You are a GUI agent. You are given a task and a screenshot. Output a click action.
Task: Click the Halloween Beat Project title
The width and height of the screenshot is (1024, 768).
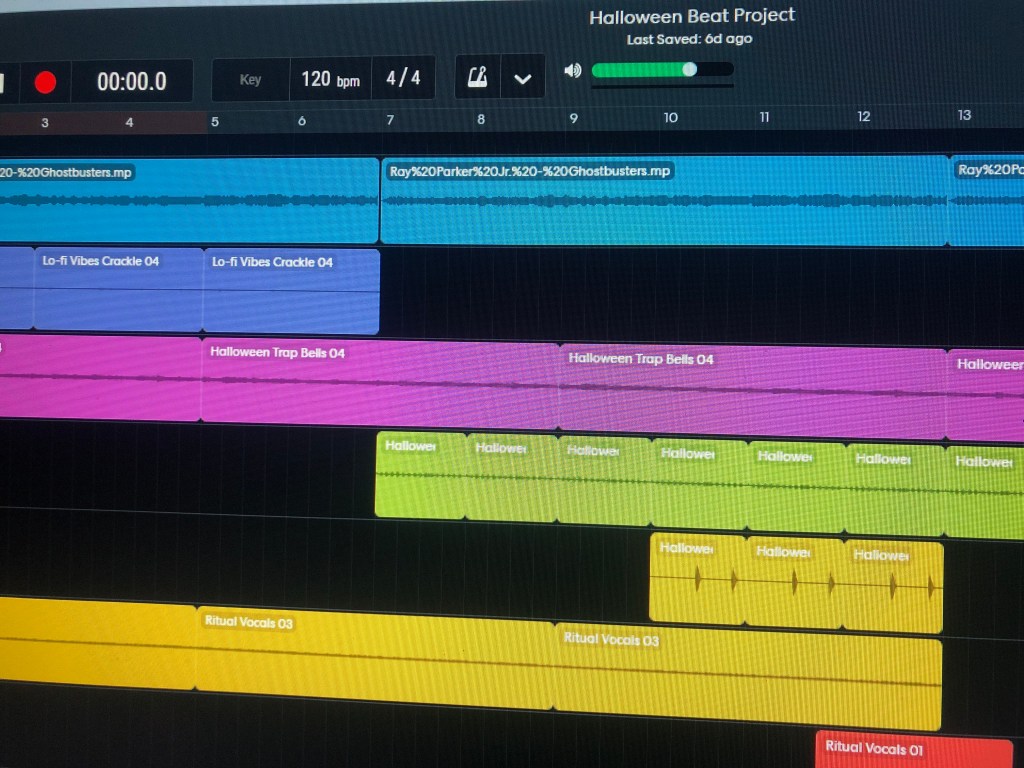tap(691, 17)
